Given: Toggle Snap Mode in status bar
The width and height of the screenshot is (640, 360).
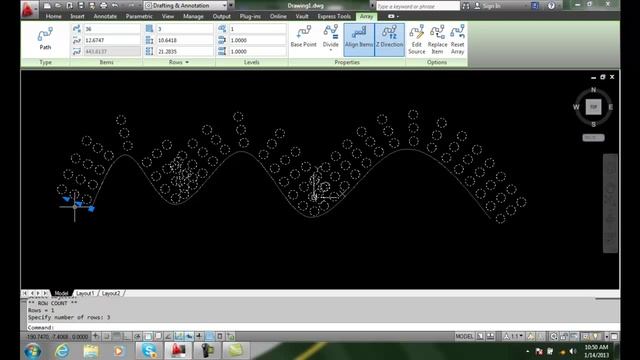Looking at the screenshot, I should click(106, 336).
